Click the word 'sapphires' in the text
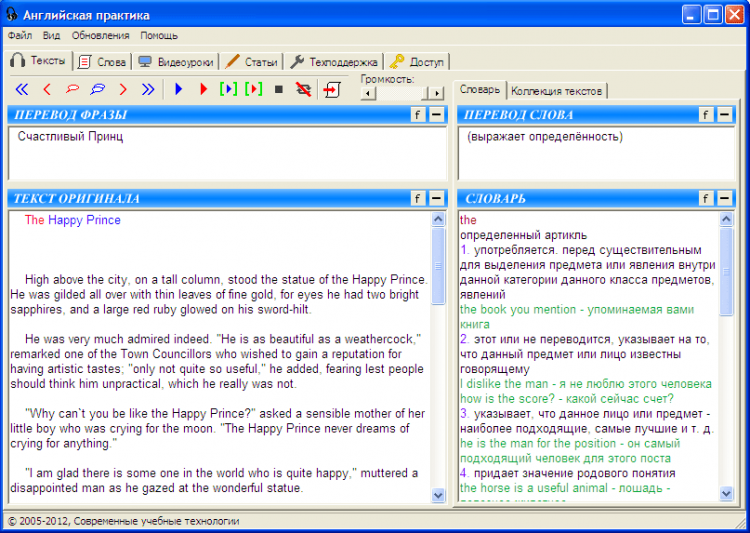The width and height of the screenshot is (750, 533). tap(36, 310)
